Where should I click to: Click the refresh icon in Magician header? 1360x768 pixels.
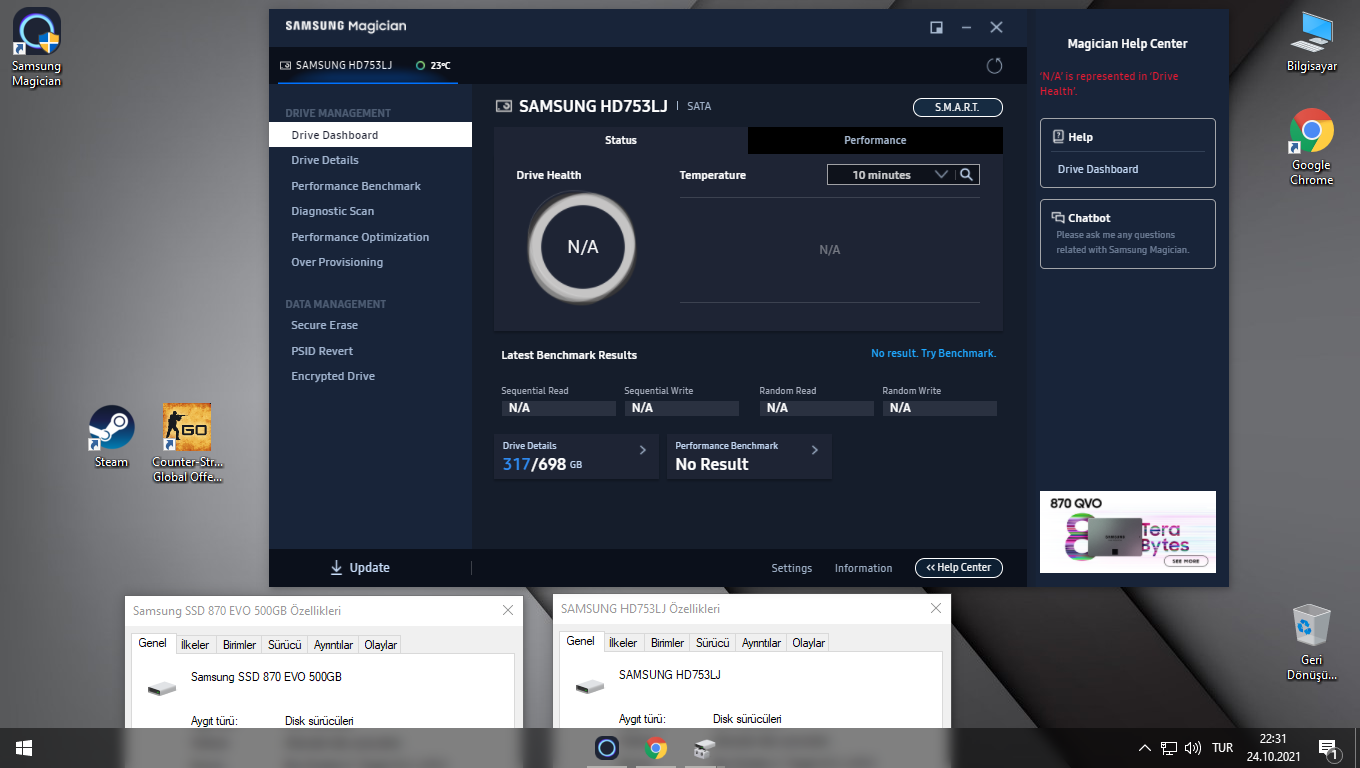[994, 65]
